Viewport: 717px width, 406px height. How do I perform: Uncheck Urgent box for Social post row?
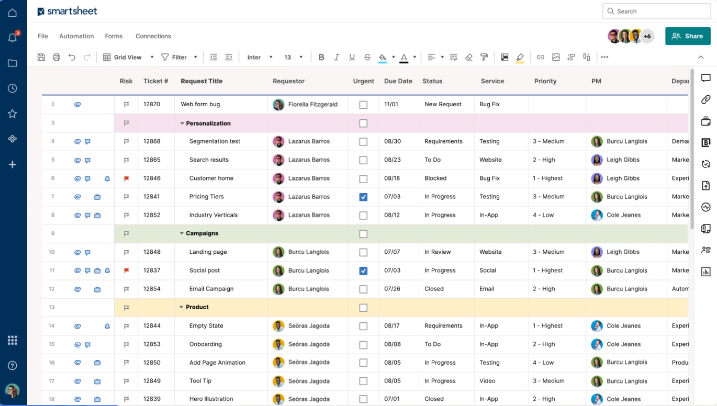coord(363,270)
